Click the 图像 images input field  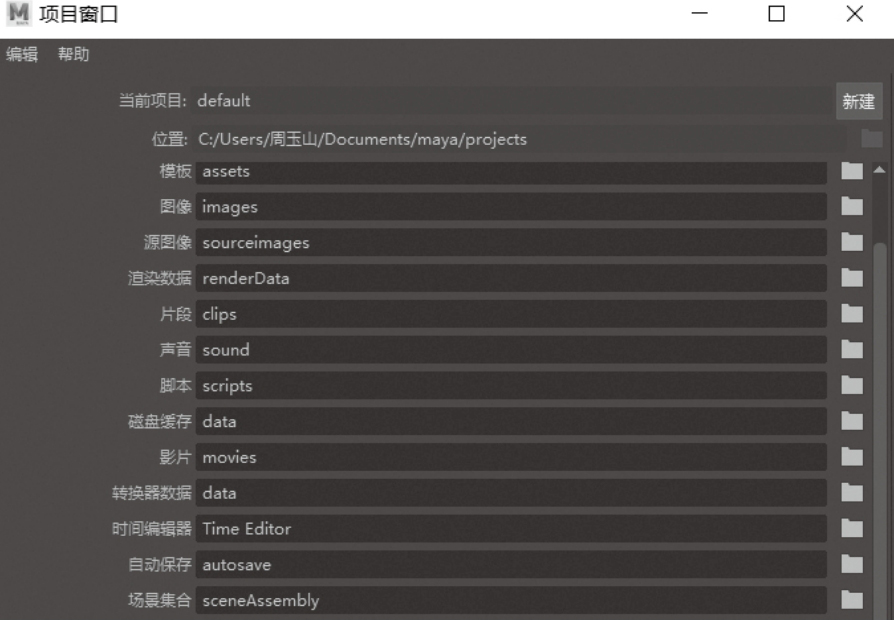[511, 206]
